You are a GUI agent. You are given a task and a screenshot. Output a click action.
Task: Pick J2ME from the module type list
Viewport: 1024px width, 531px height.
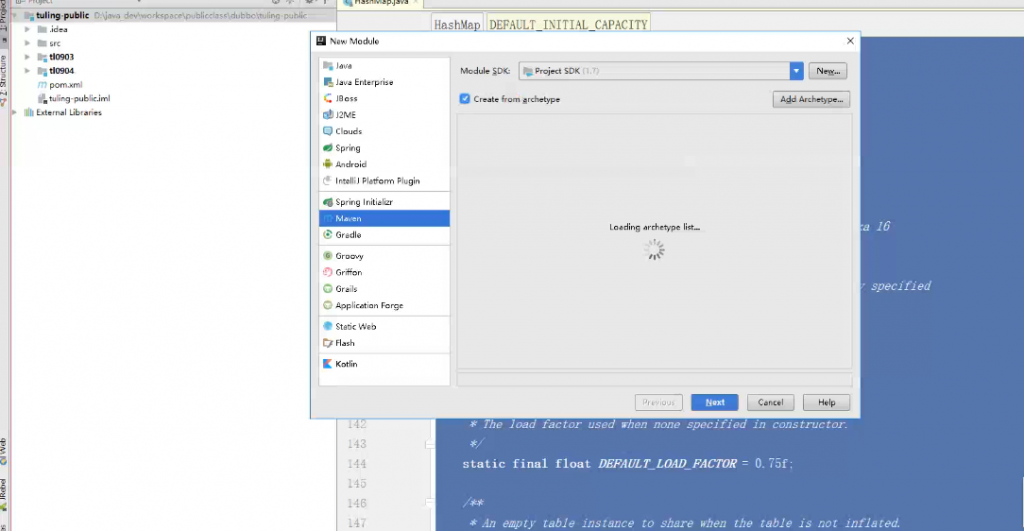384,115
